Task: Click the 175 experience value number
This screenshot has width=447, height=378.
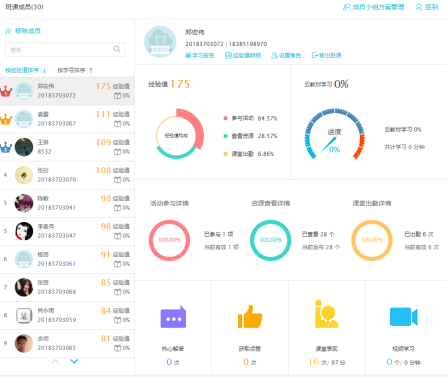Action: (180, 84)
